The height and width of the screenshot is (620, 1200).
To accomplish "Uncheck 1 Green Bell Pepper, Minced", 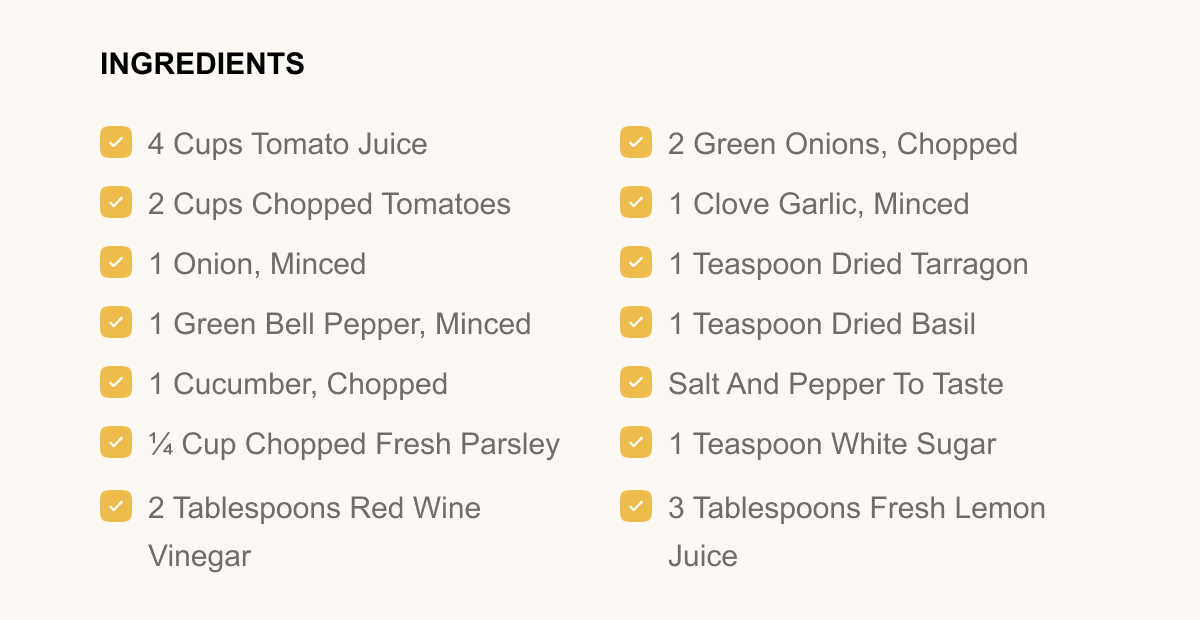I will click(x=116, y=322).
